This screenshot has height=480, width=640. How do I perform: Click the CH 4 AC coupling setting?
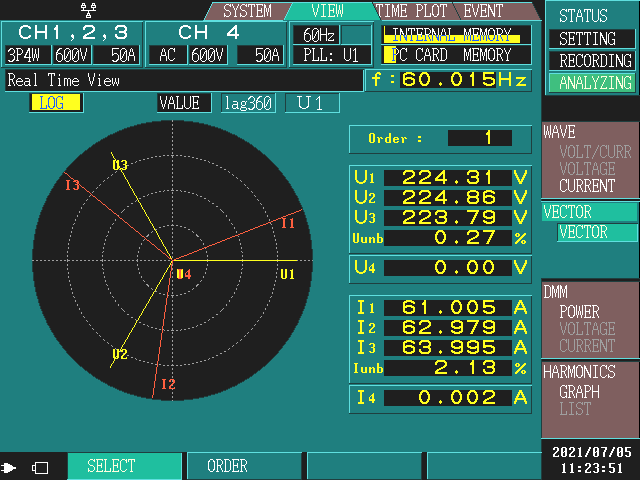(x=167, y=55)
